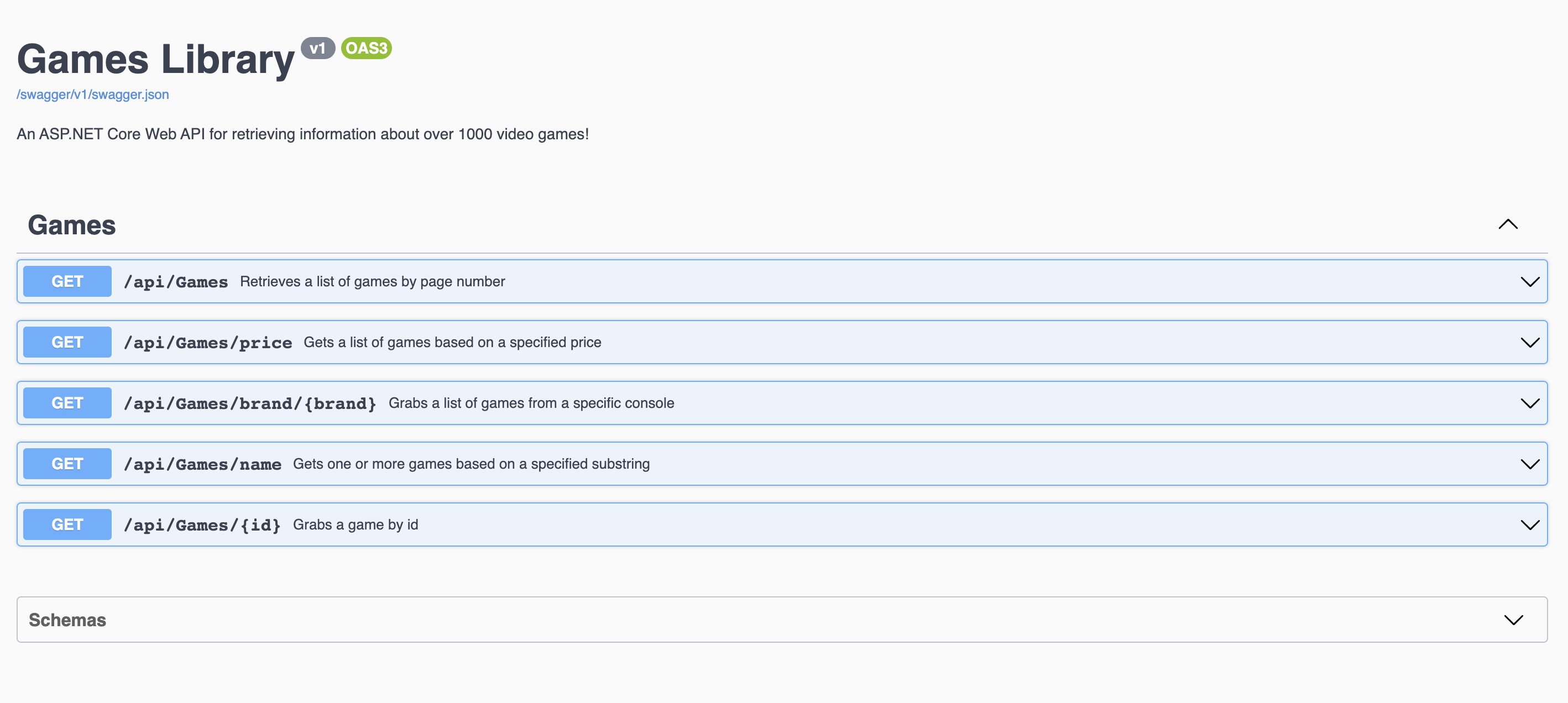Expand the /api/Games/brand/{brand} endpoint
This screenshot has width=1568, height=703.
point(1530,402)
